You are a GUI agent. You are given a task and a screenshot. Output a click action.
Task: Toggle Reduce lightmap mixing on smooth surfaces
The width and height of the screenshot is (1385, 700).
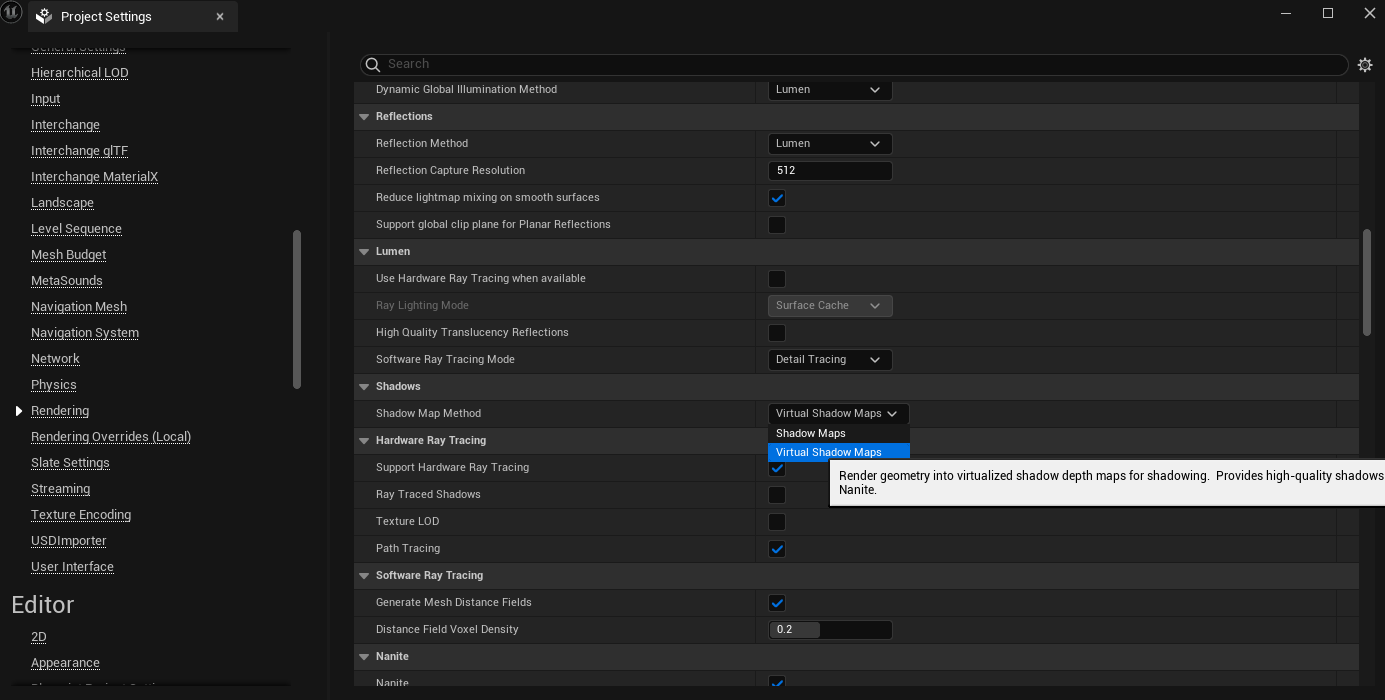[777, 198]
